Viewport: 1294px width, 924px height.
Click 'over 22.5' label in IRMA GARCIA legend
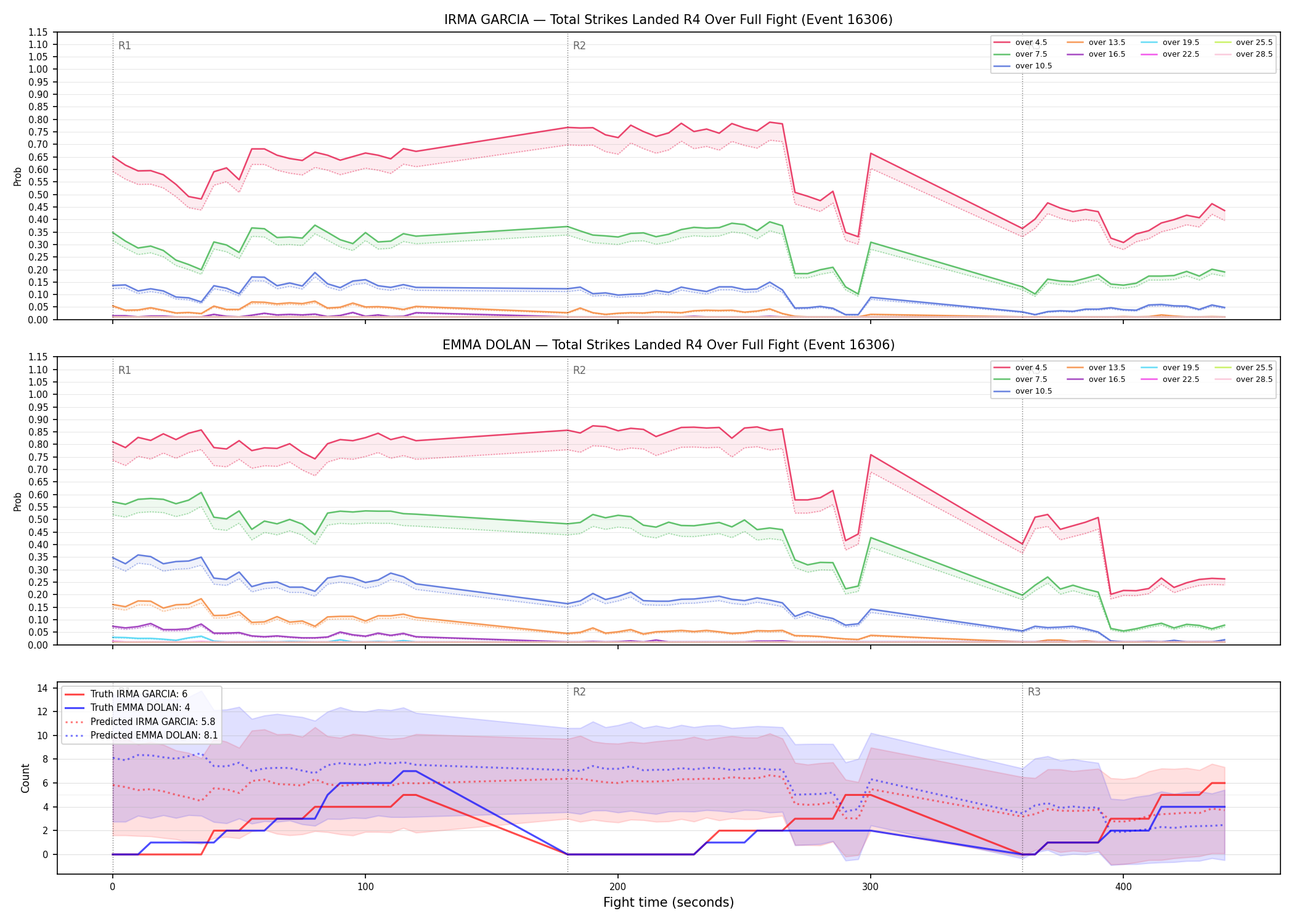pyautogui.click(x=1181, y=54)
